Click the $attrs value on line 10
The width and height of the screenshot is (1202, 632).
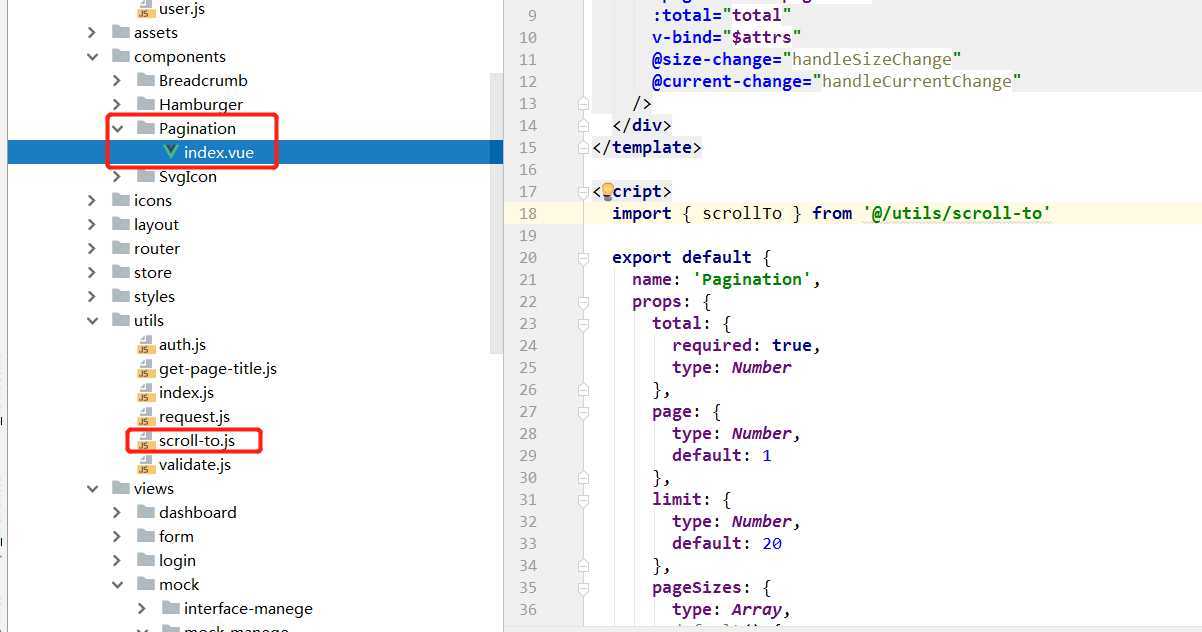tap(762, 37)
